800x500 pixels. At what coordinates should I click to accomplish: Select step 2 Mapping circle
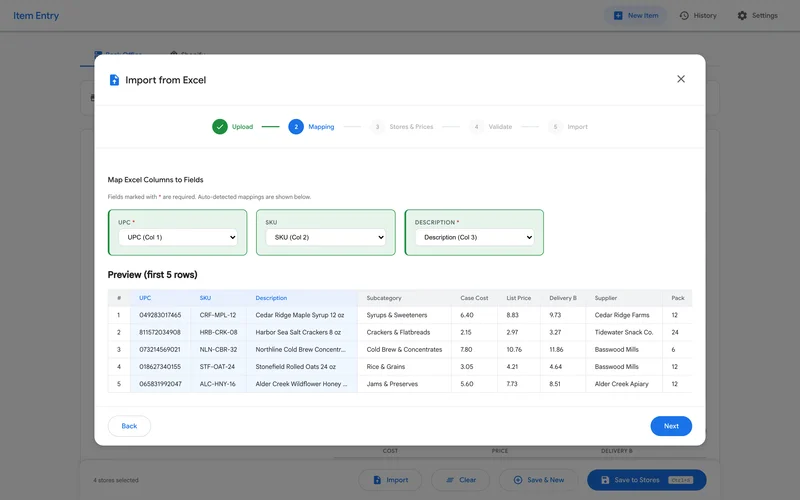[x=296, y=127]
